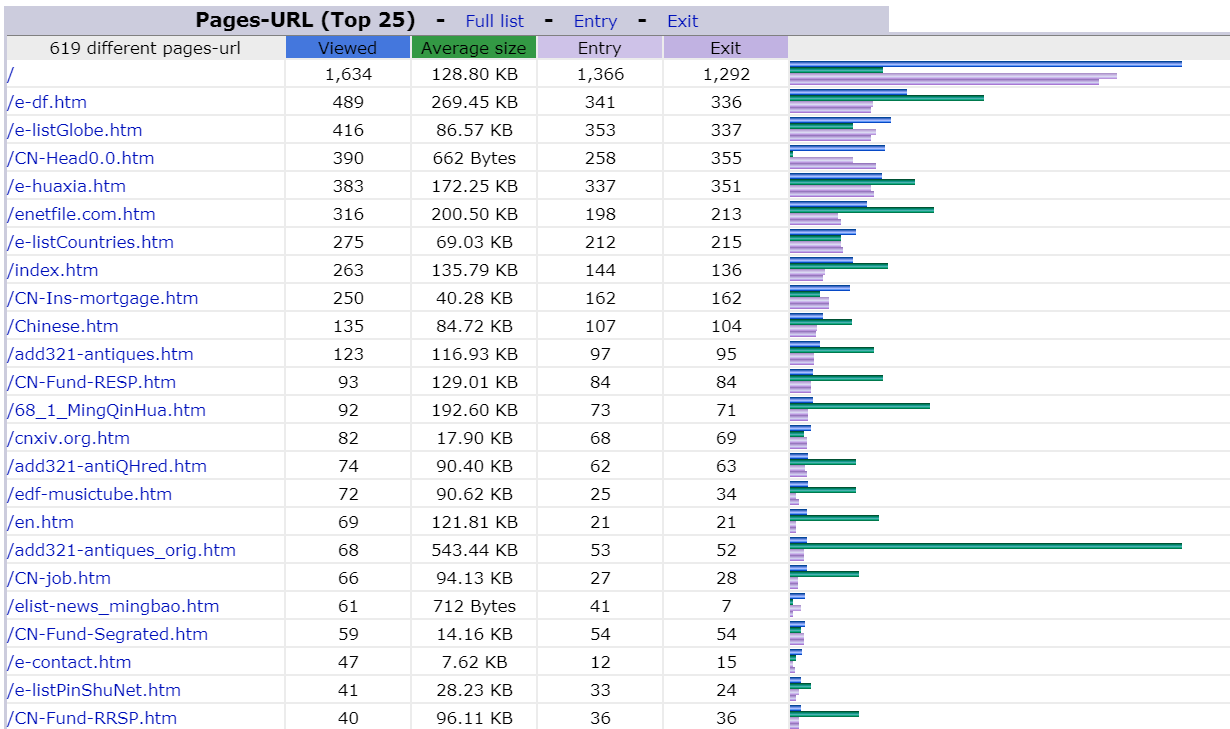
Task: Open the Exit link in the header
Action: [x=682, y=21]
